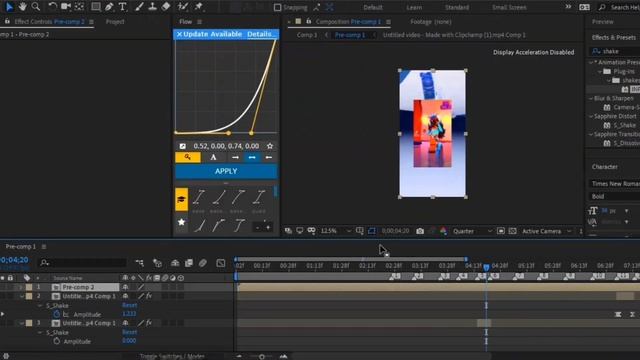The width and height of the screenshot is (640, 360).
Task: Click the Flow APPLY button
Action: pyautogui.click(x=226, y=171)
